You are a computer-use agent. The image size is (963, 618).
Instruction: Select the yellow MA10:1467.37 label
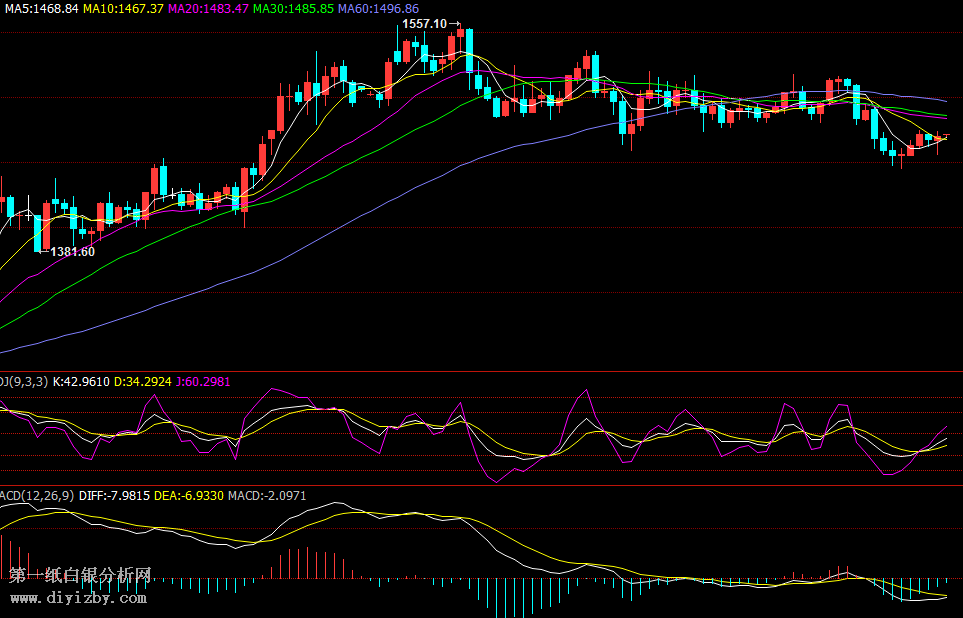tap(123, 9)
